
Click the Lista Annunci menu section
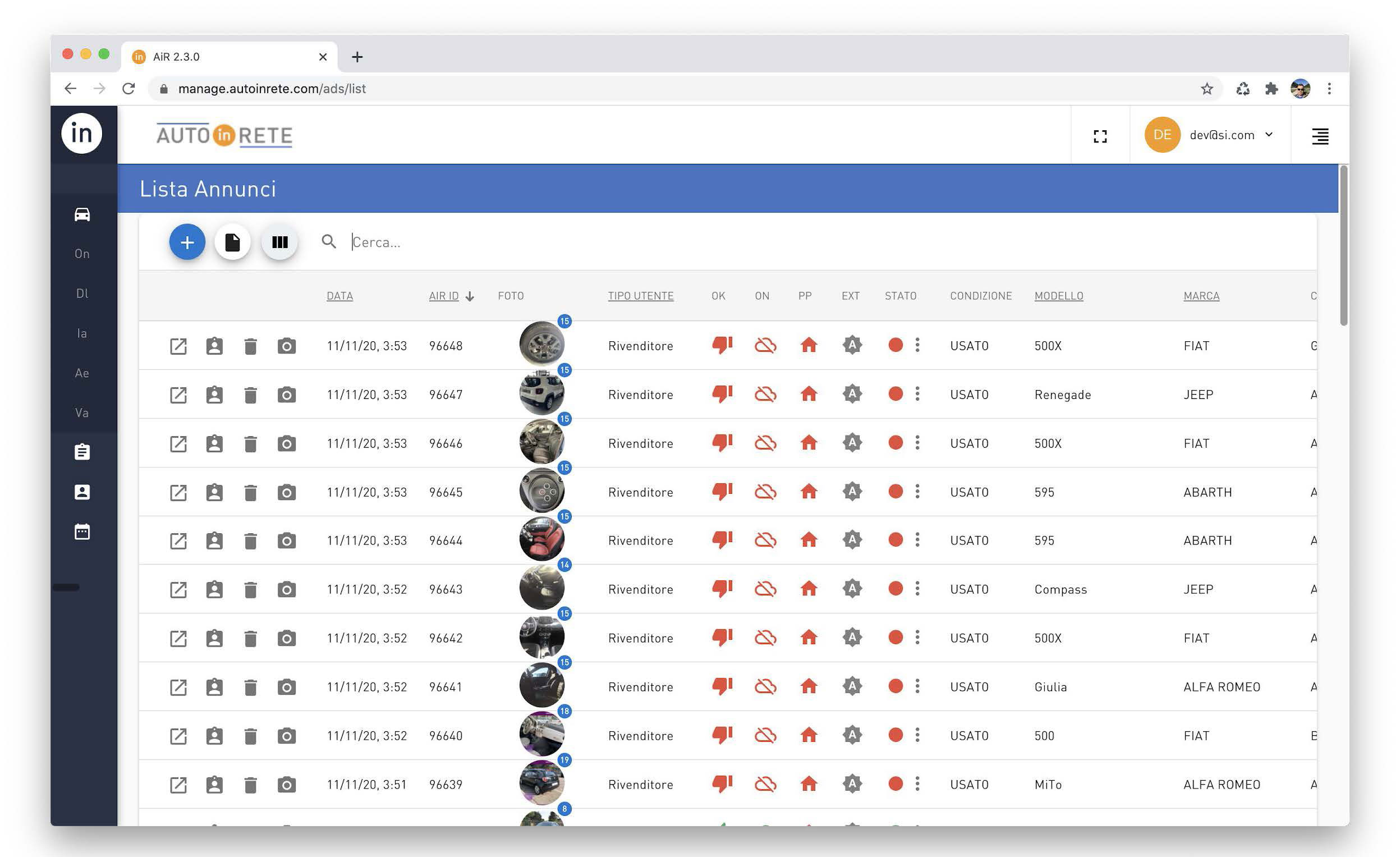click(x=206, y=188)
